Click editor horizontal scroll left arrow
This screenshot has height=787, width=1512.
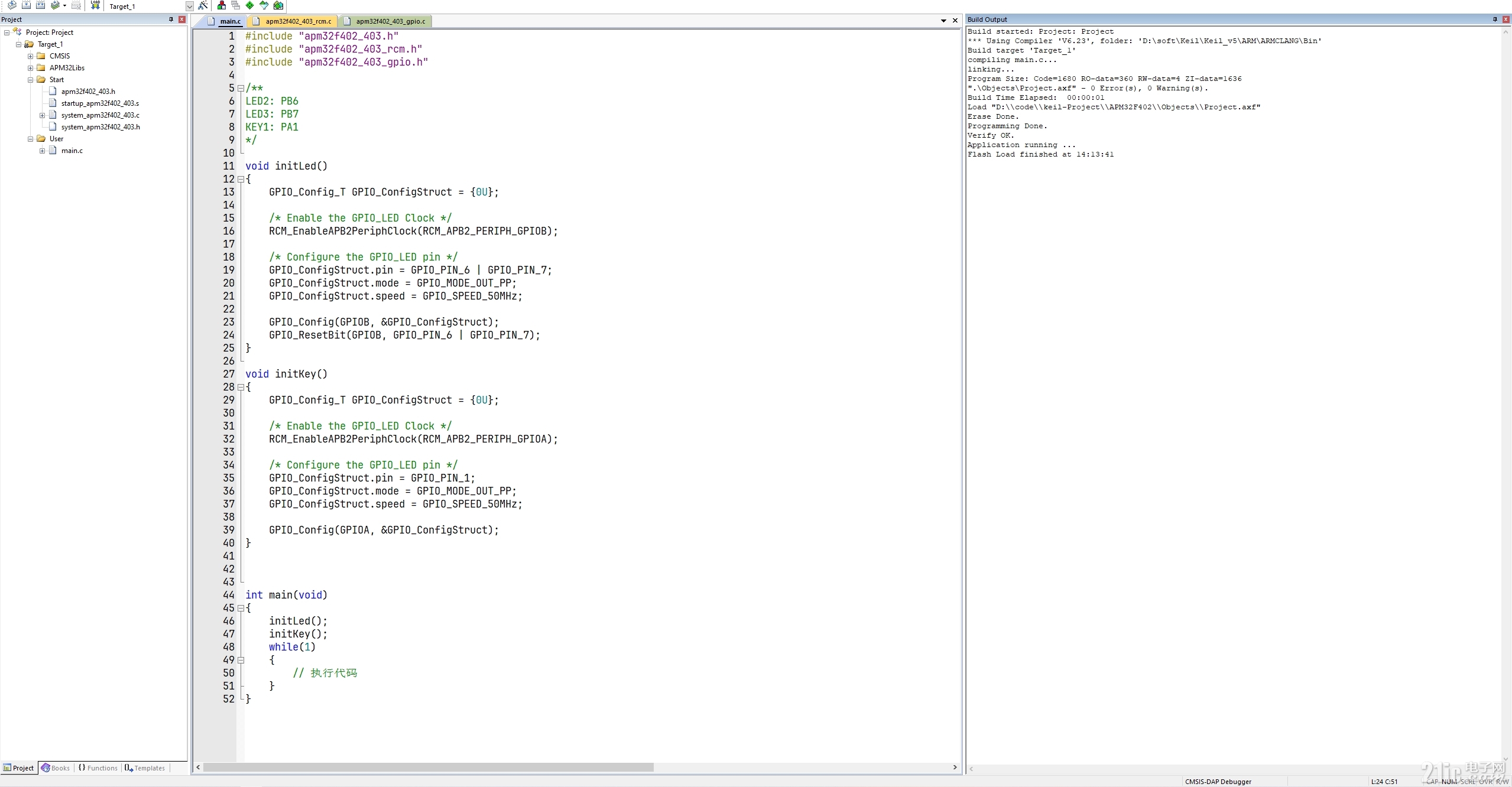[198, 768]
